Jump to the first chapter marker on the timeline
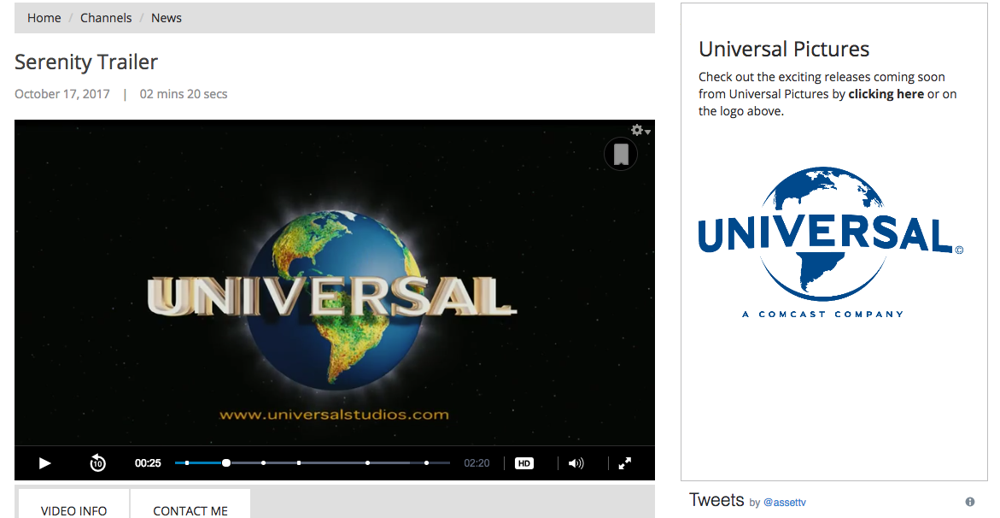 (x=187, y=463)
